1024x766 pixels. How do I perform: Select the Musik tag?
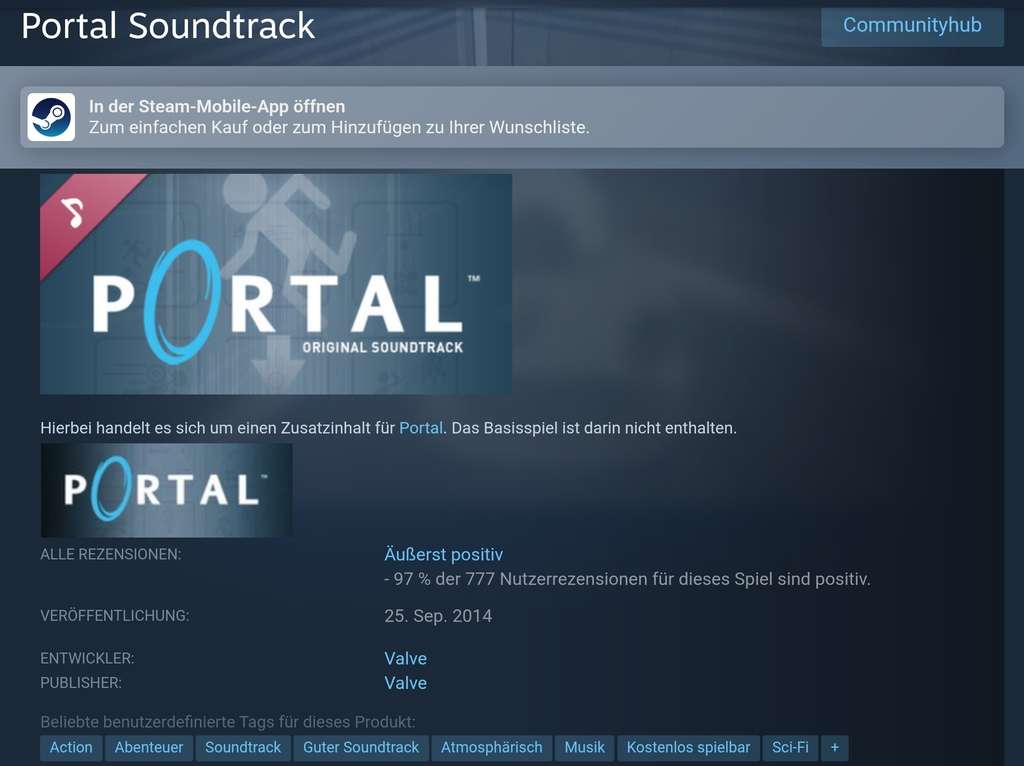pyautogui.click(x=584, y=747)
